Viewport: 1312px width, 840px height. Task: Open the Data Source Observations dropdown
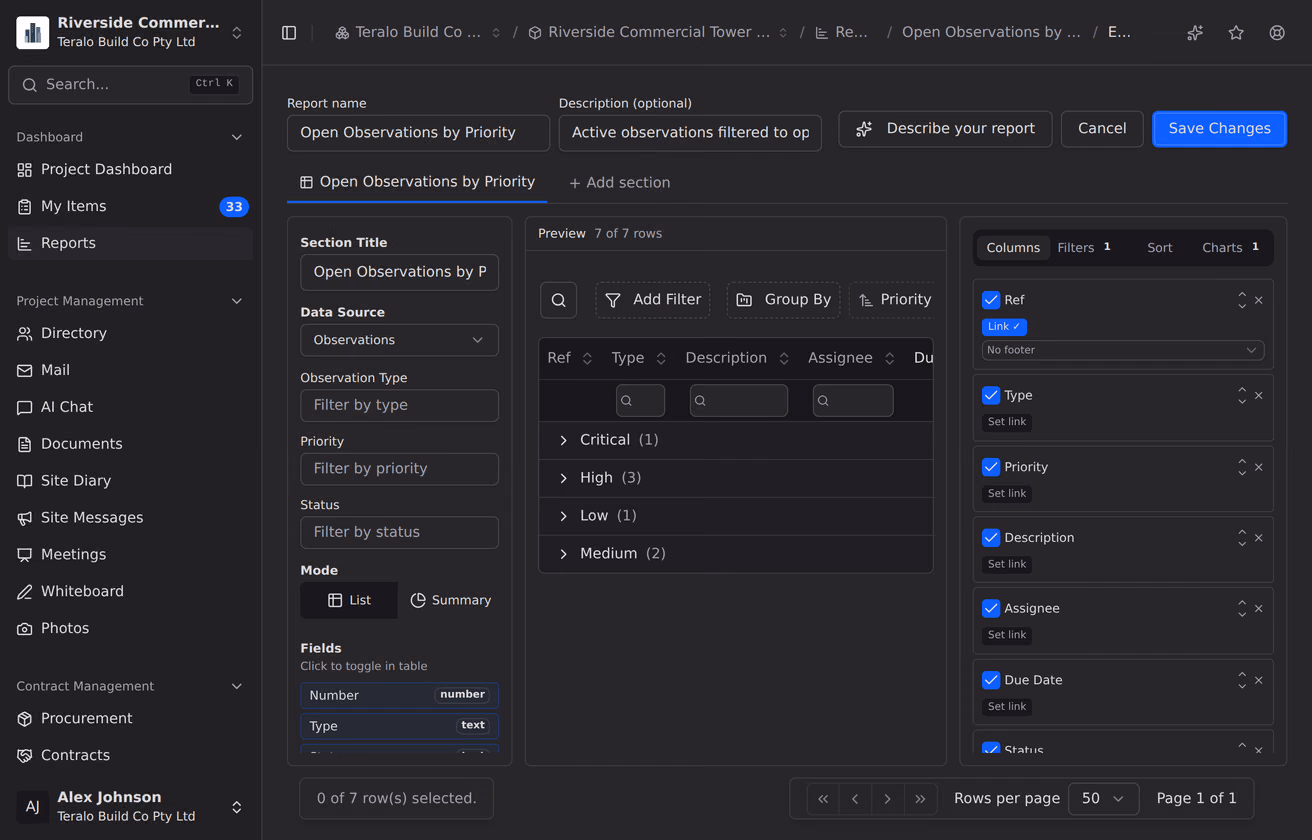399,340
